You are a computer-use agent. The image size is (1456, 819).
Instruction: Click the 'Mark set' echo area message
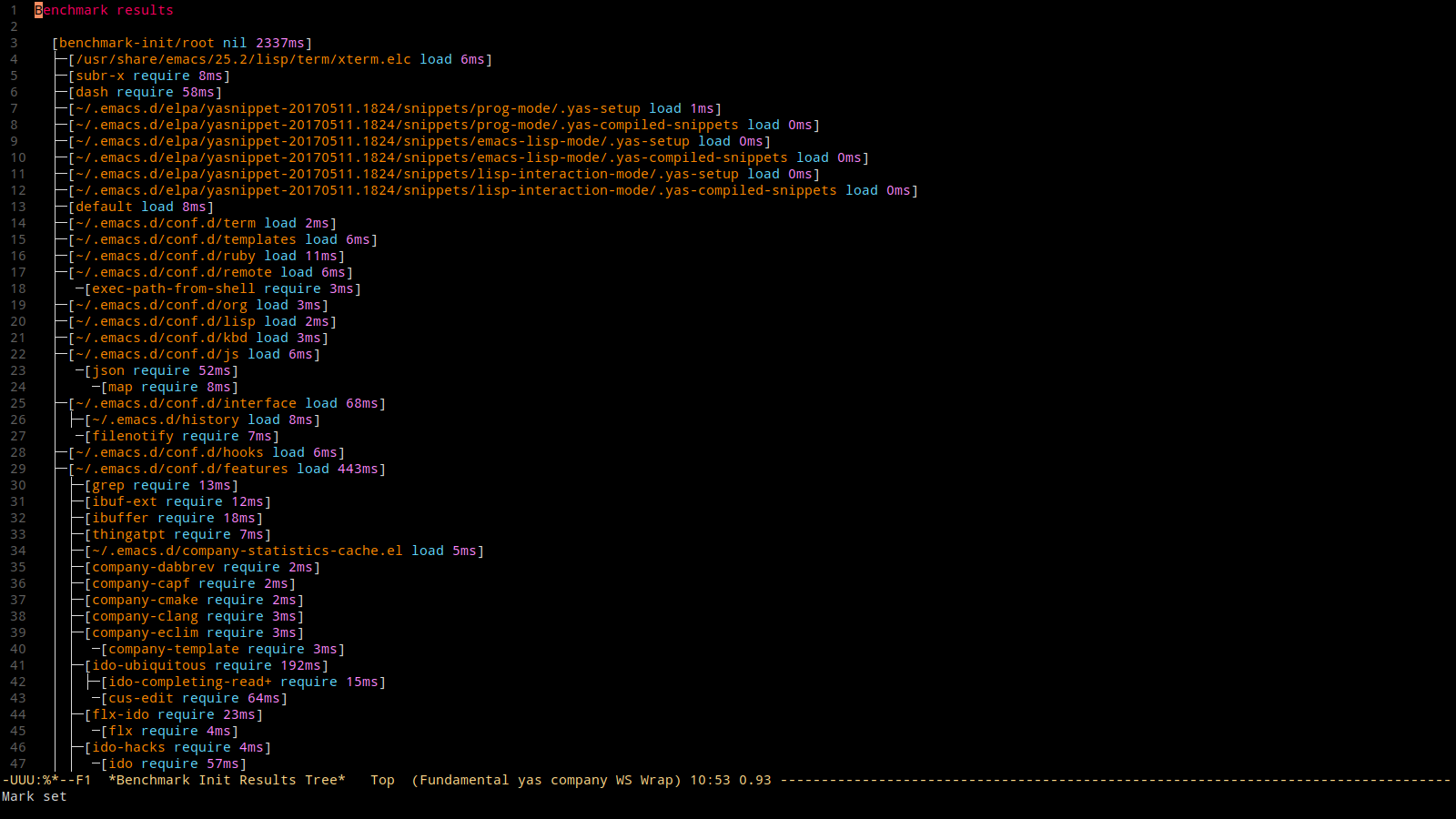[x=35, y=796]
